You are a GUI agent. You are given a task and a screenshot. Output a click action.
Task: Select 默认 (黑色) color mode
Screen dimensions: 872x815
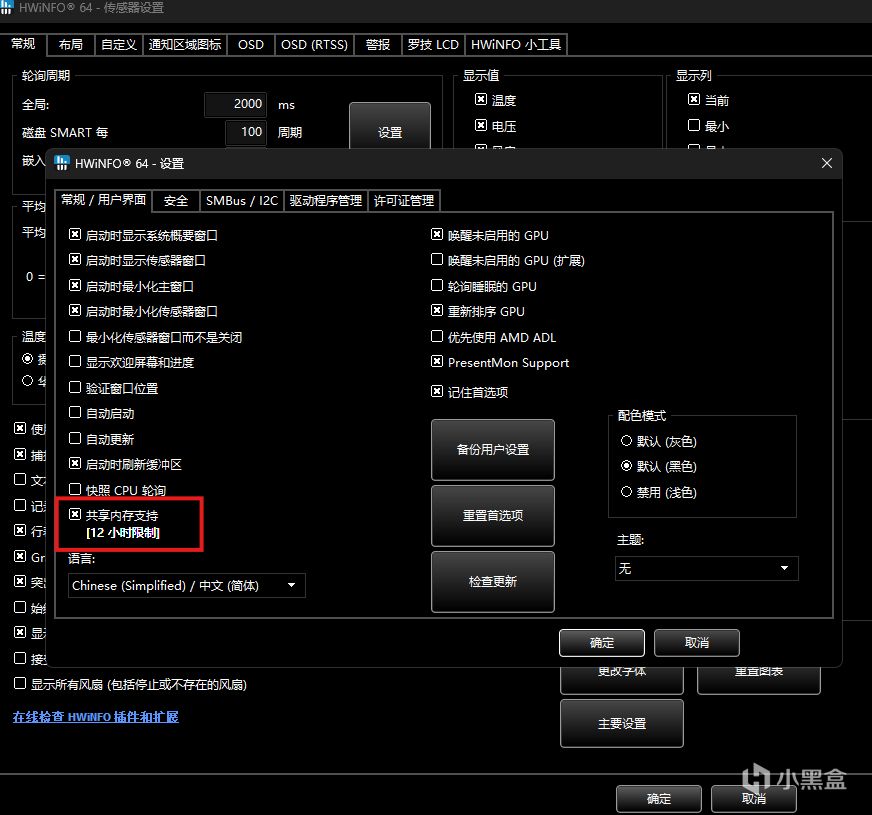626,466
